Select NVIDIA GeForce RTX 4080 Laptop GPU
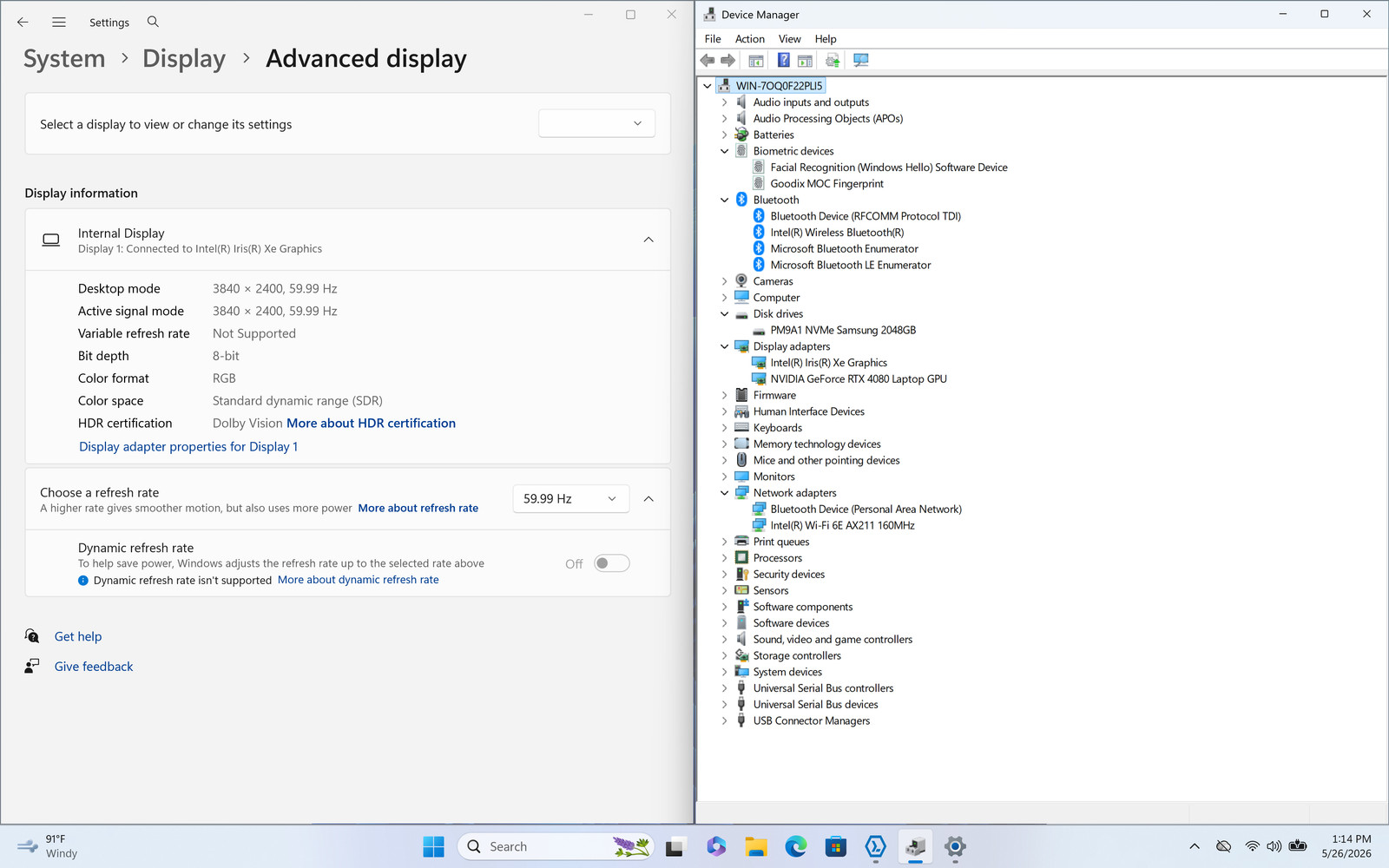Image resolution: width=1389 pixels, height=868 pixels. tap(859, 378)
